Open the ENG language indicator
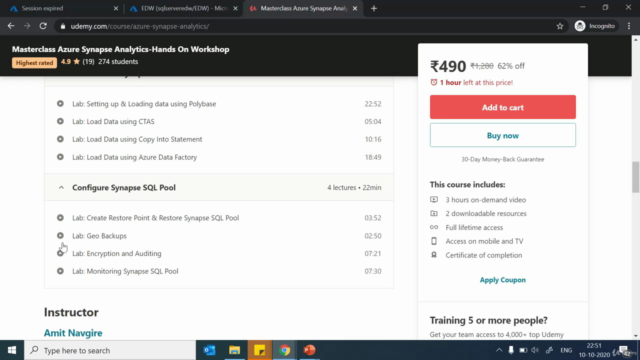This screenshot has width=640, height=360. point(566,350)
